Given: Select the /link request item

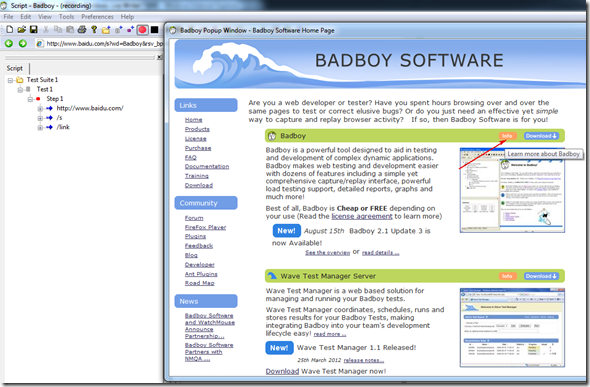Looking at the screenshot, I should (63, 127).
